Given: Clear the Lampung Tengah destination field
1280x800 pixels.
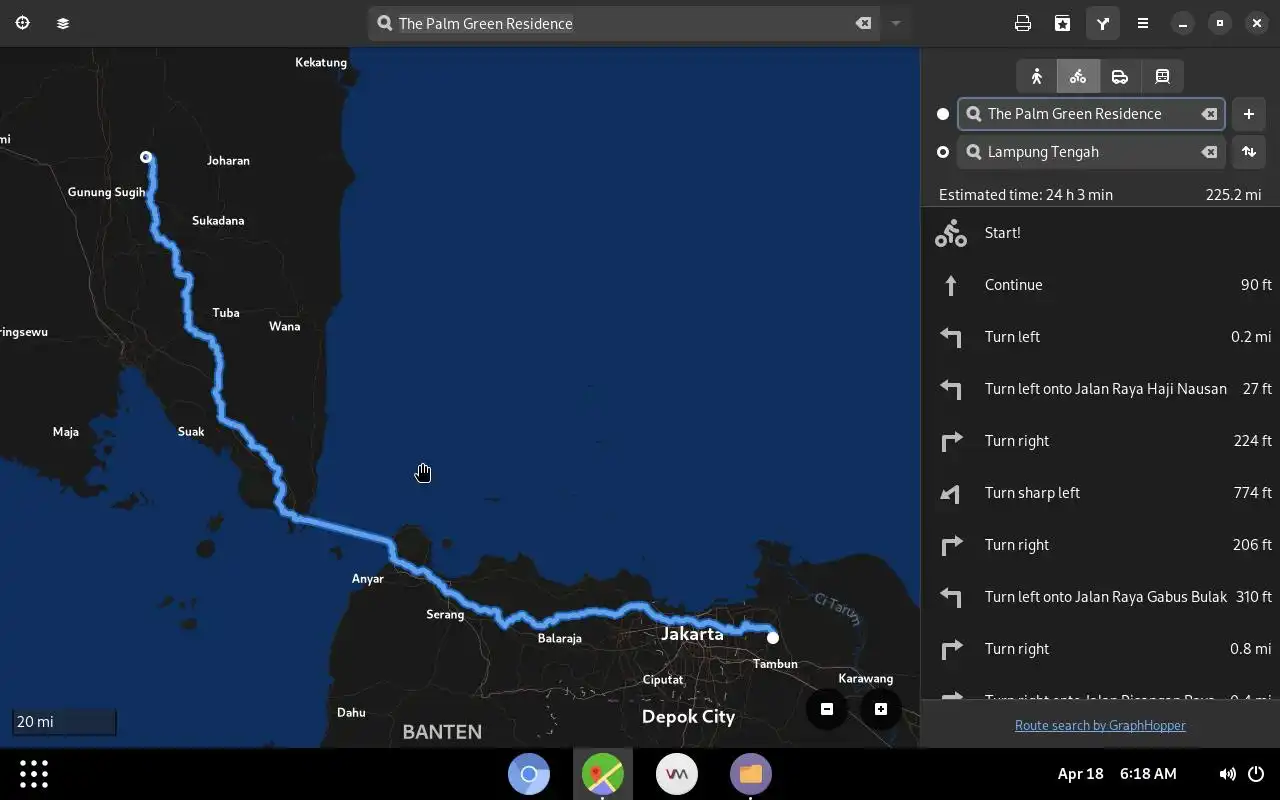Looking at the screenshot, I should point(1209,152).
